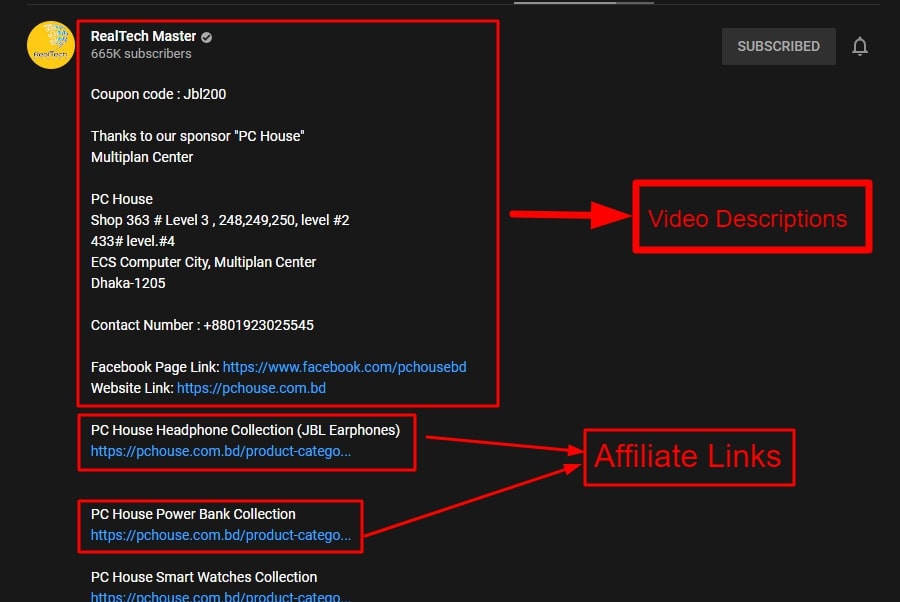This screenshot has width=900, height=602.
Task: Click the "Thanks to our sponsor" line
Action: (197, 136)
